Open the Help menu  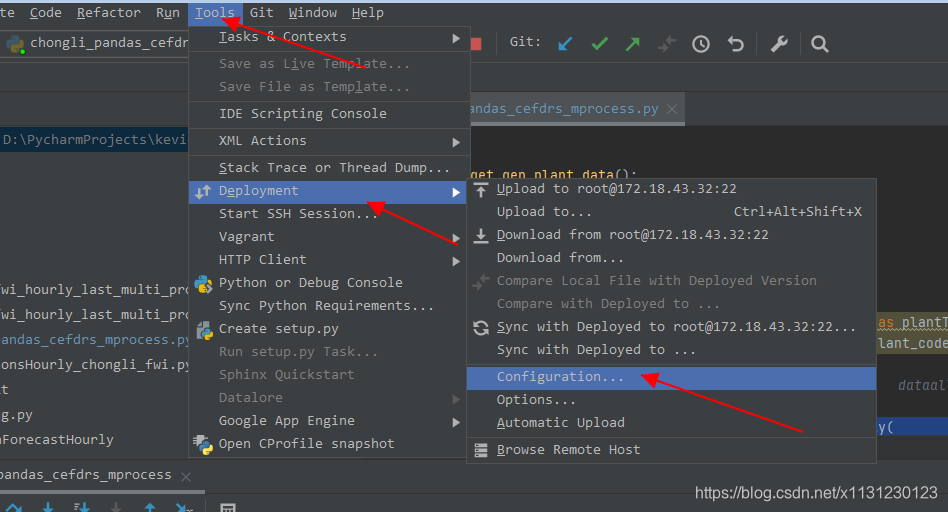[368, 12]
